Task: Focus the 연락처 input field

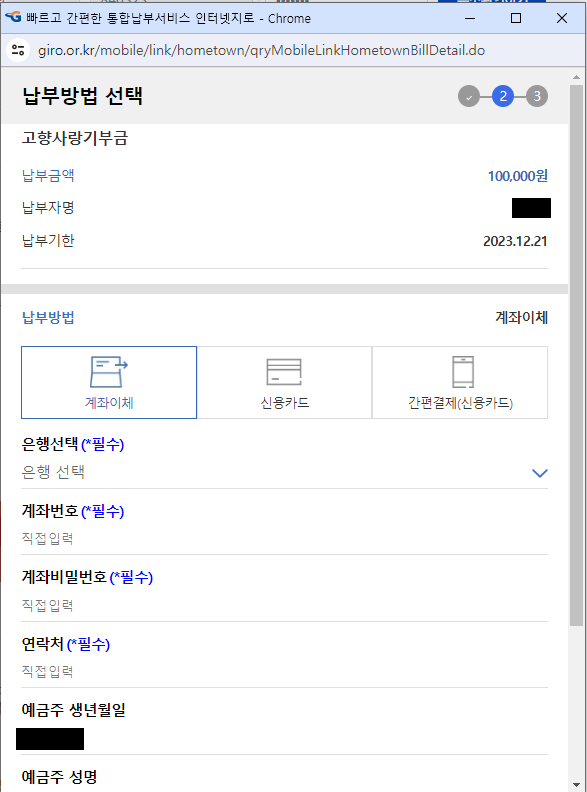Action: pyautogui.click(x=284, y=672)
